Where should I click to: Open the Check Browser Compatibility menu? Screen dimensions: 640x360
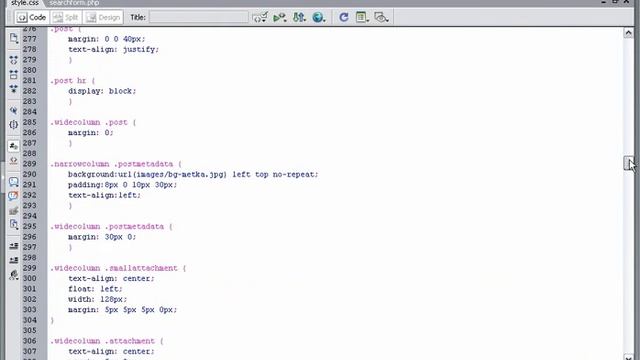(280, 18)
